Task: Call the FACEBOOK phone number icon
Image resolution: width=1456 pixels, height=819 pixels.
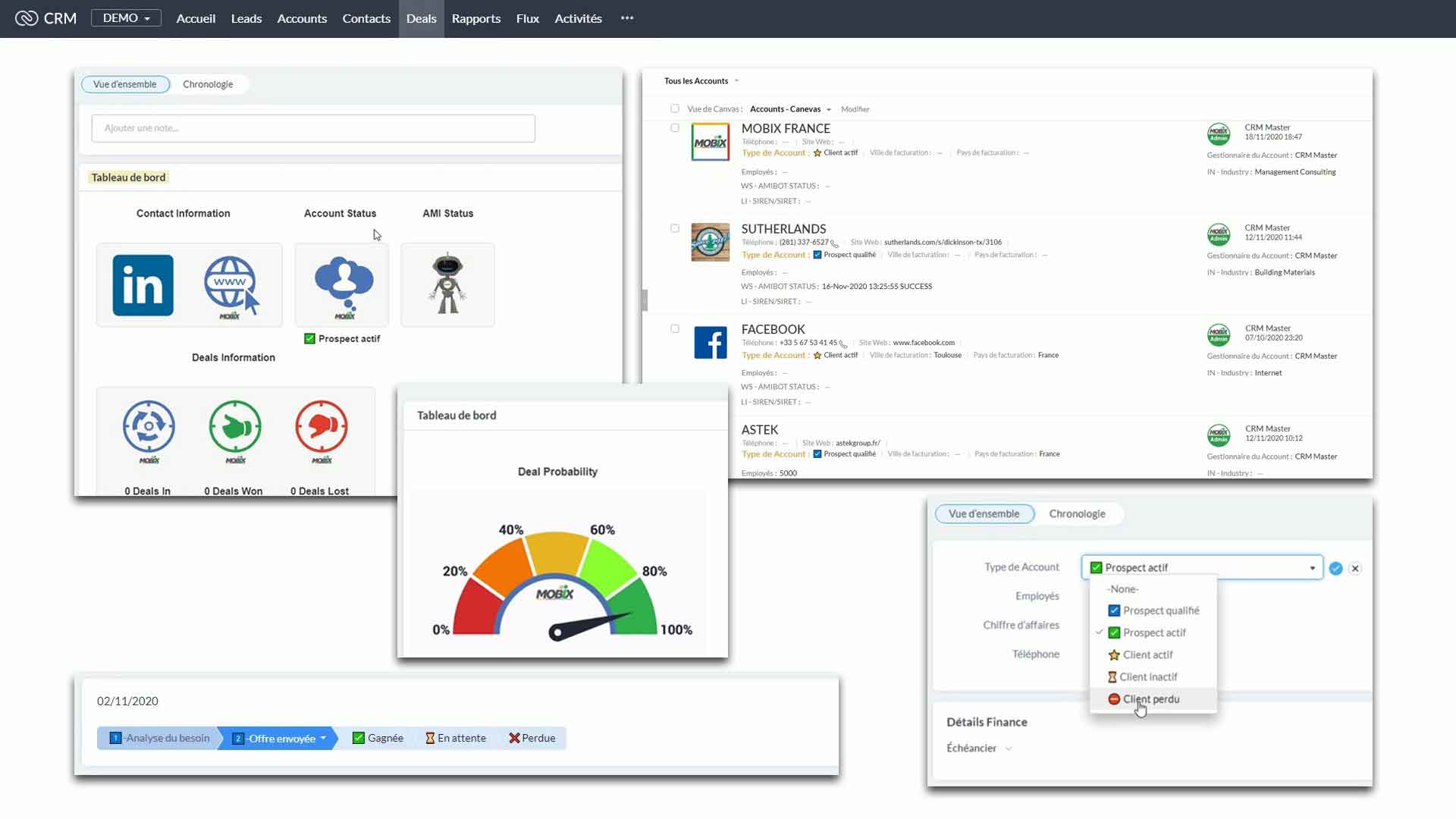Action: (843, 344)
